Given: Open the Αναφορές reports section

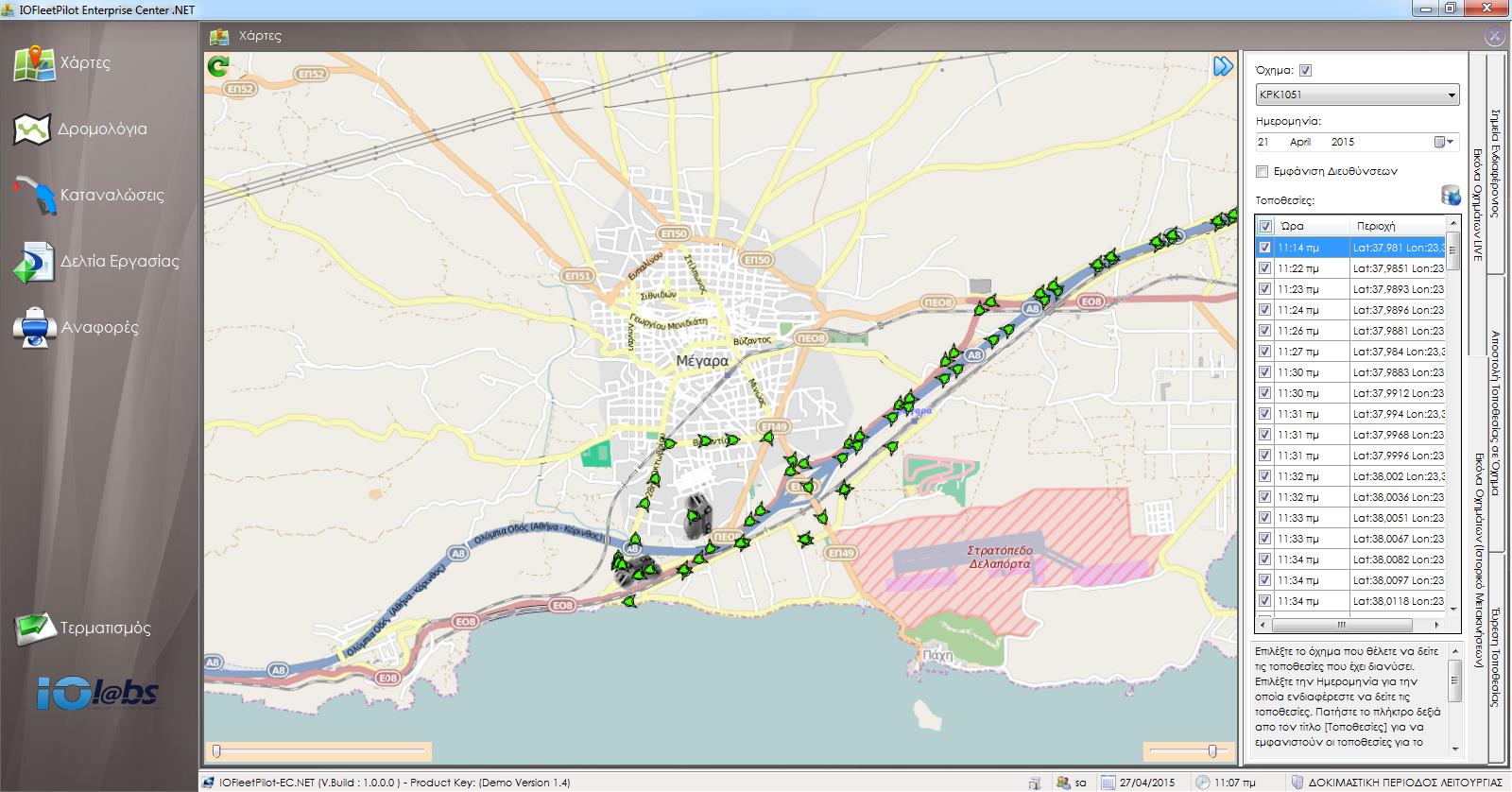Looking at the screenshot, I should (x=76, y=327).
